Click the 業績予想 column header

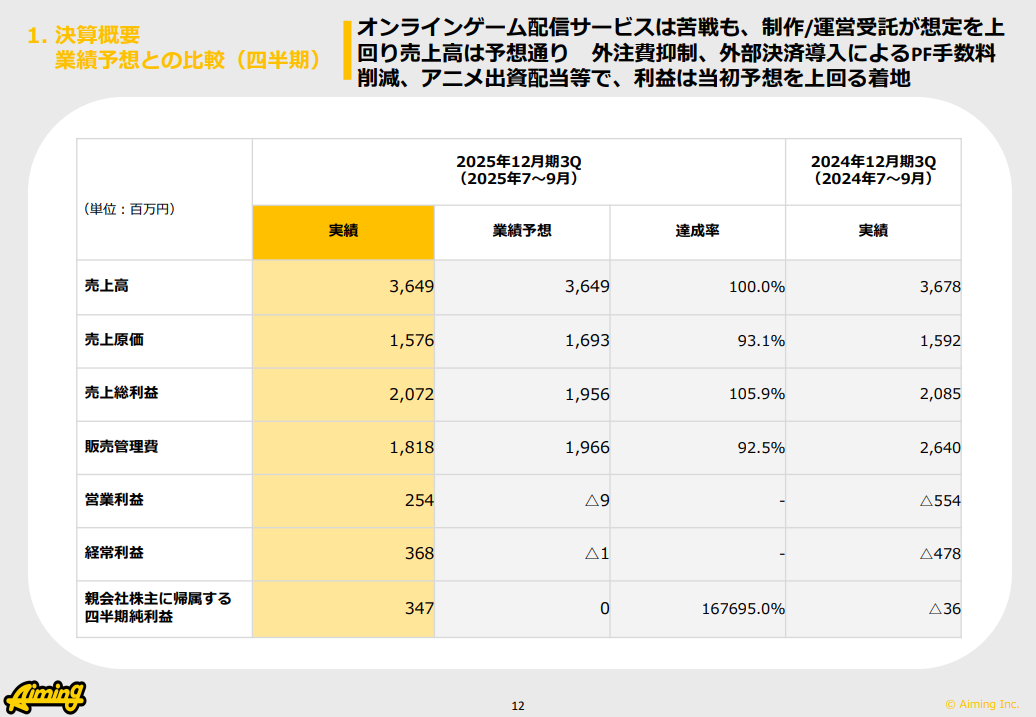(522, 231)
